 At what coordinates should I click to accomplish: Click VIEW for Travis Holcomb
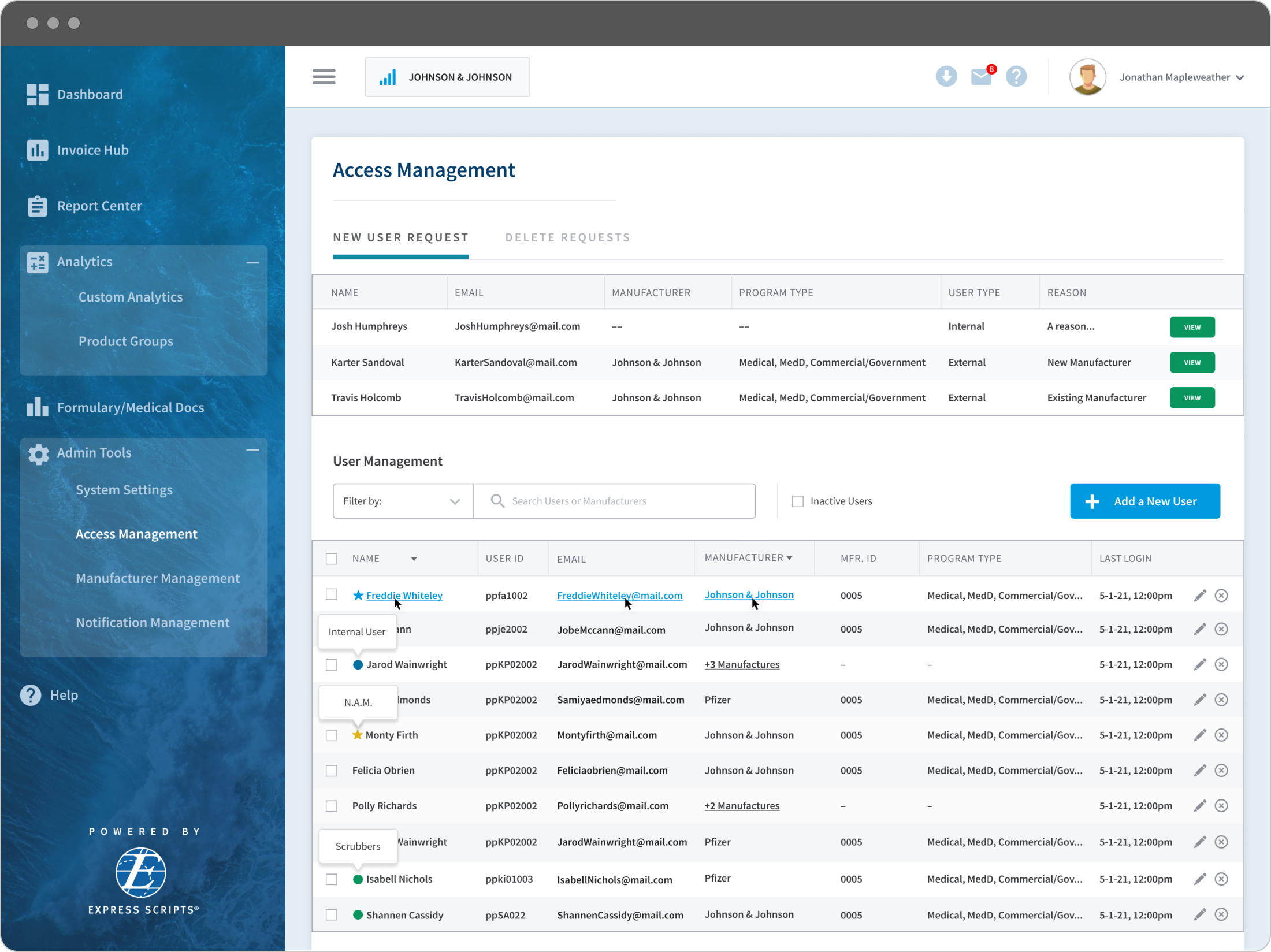1192,398
